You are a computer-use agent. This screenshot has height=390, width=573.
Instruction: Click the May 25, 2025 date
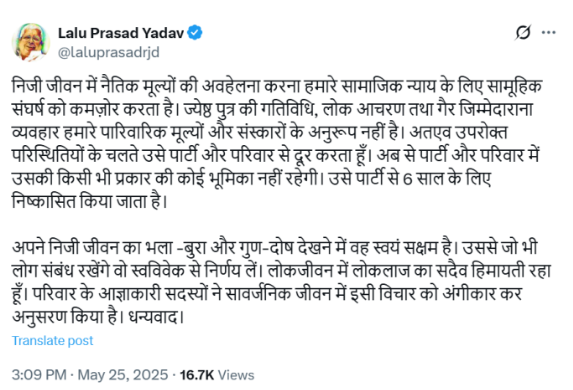tap(123, 375)
